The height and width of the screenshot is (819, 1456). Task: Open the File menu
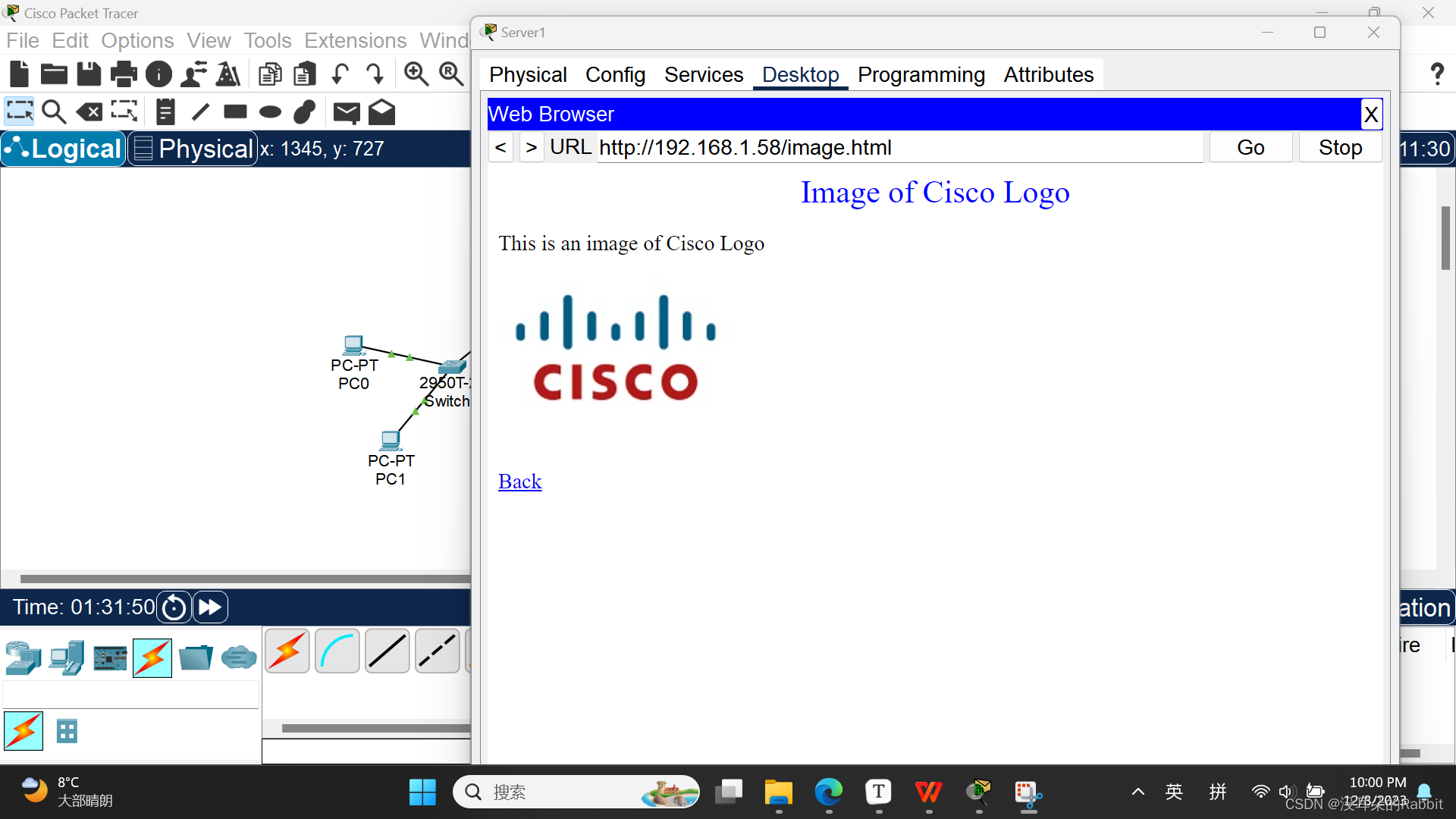click(23, 40)
